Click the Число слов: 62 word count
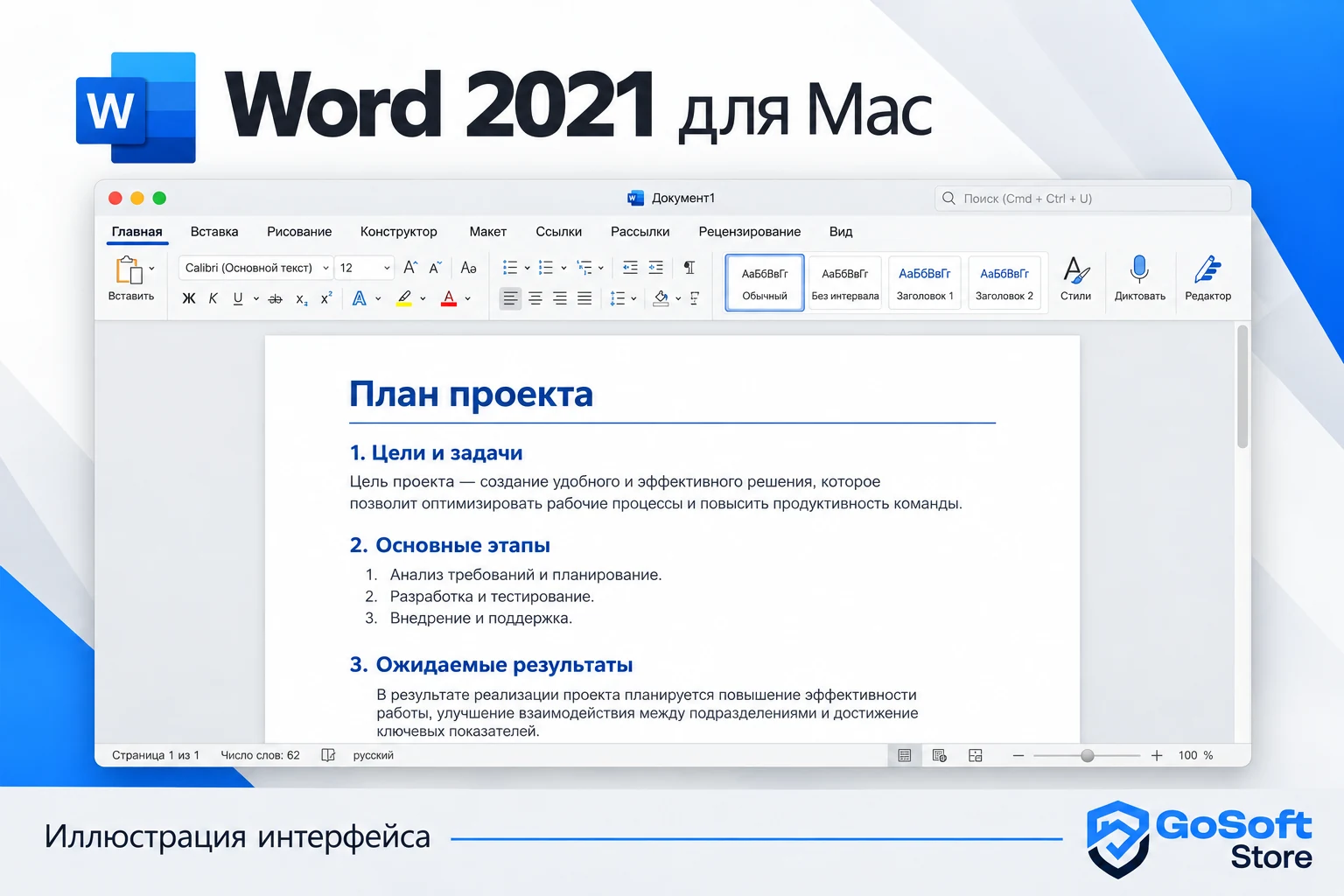 260,755
